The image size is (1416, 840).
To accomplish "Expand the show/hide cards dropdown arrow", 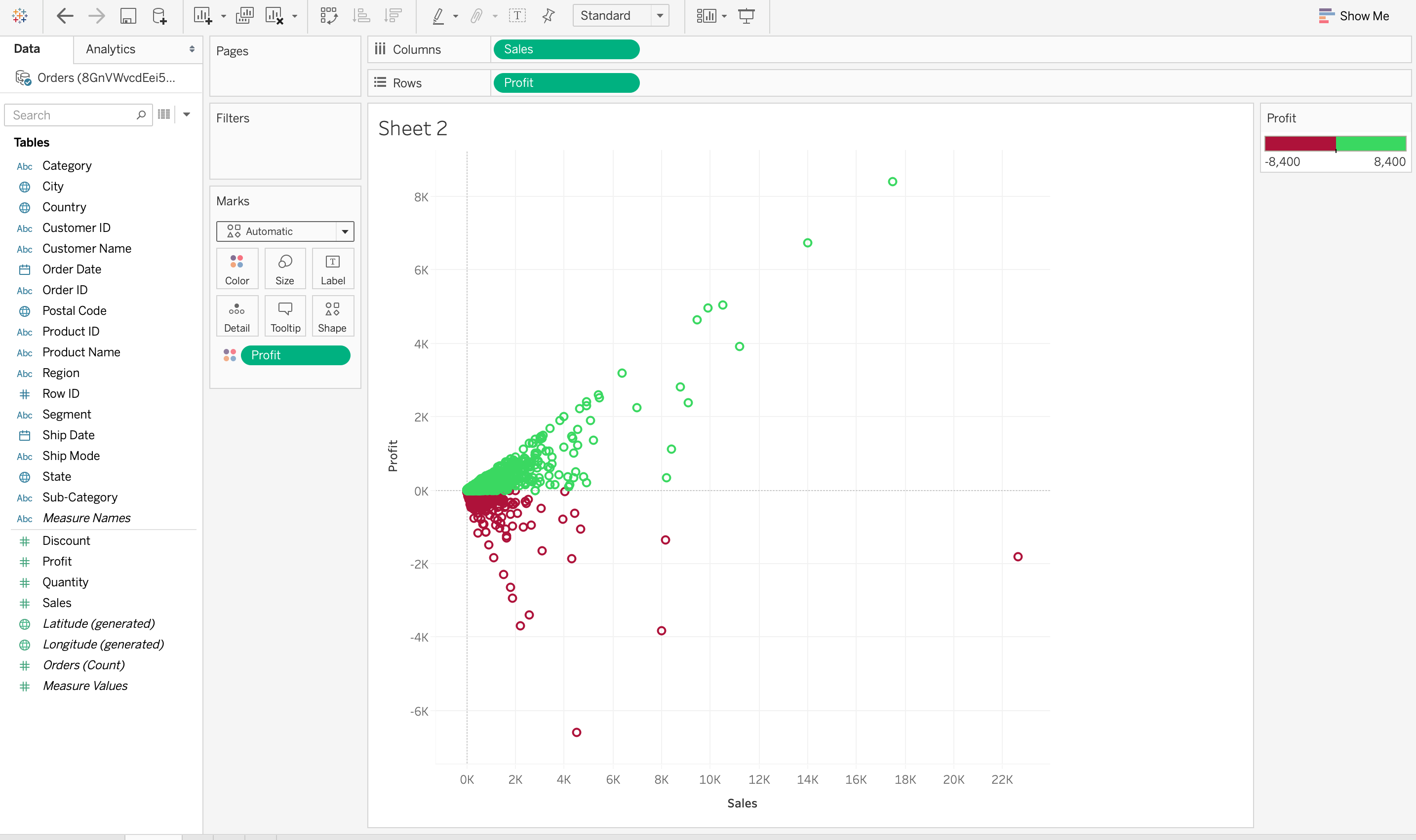I will pyautogui.click(x=724, y=16).
